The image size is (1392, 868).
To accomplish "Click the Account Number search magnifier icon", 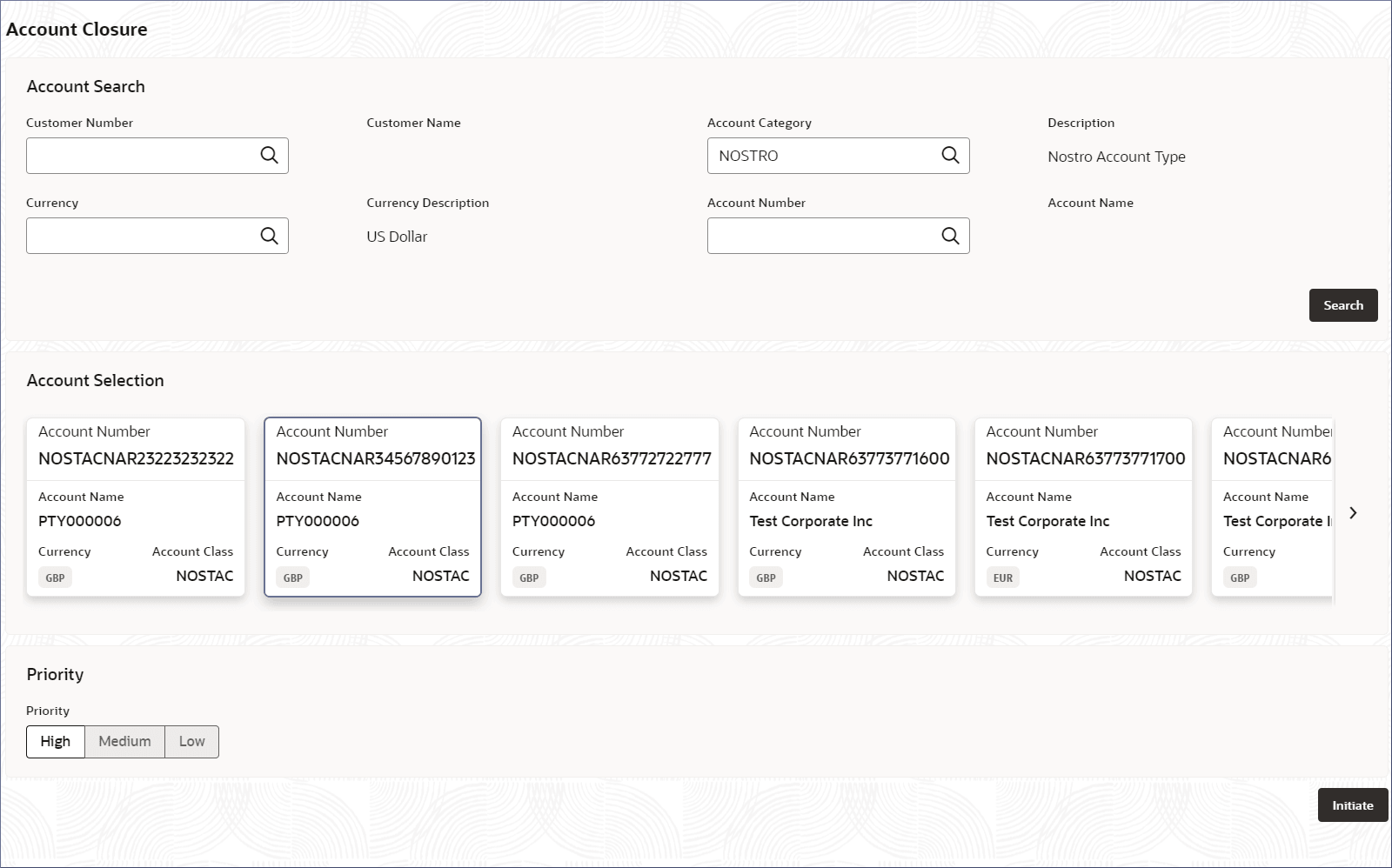I will point(950,236).
